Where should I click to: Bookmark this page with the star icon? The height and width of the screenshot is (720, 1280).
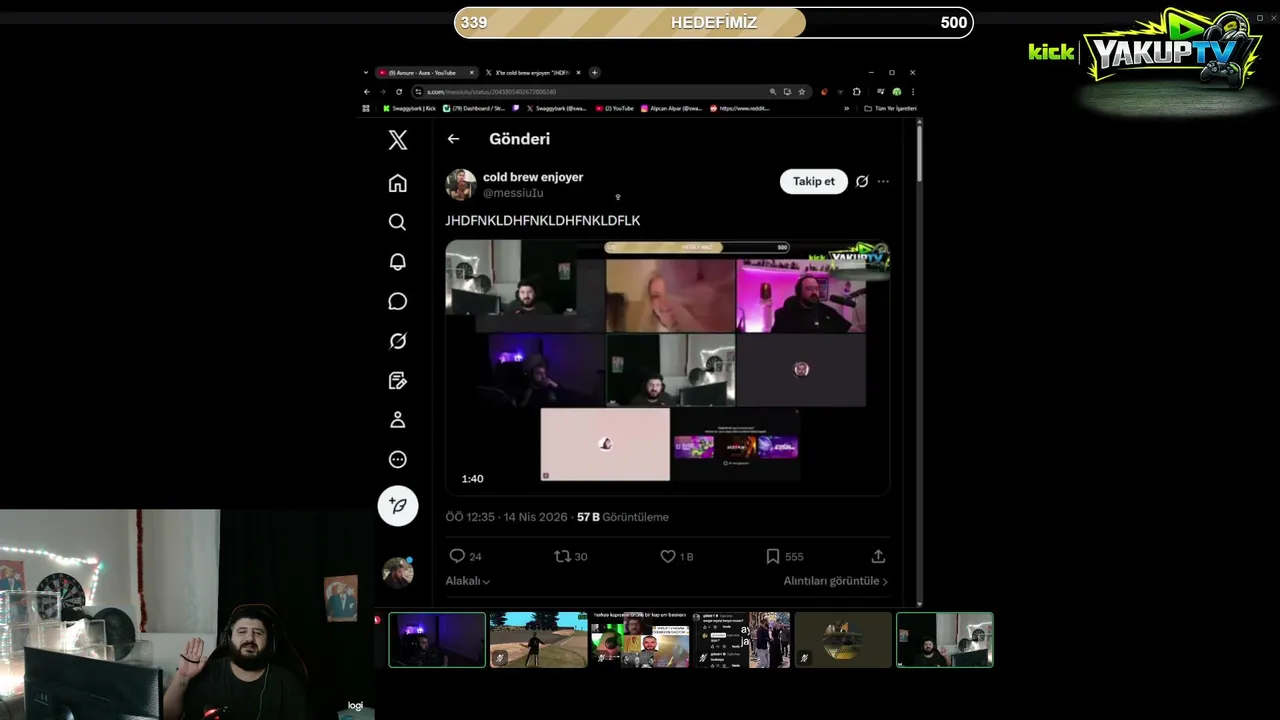(x=802, y=92)
